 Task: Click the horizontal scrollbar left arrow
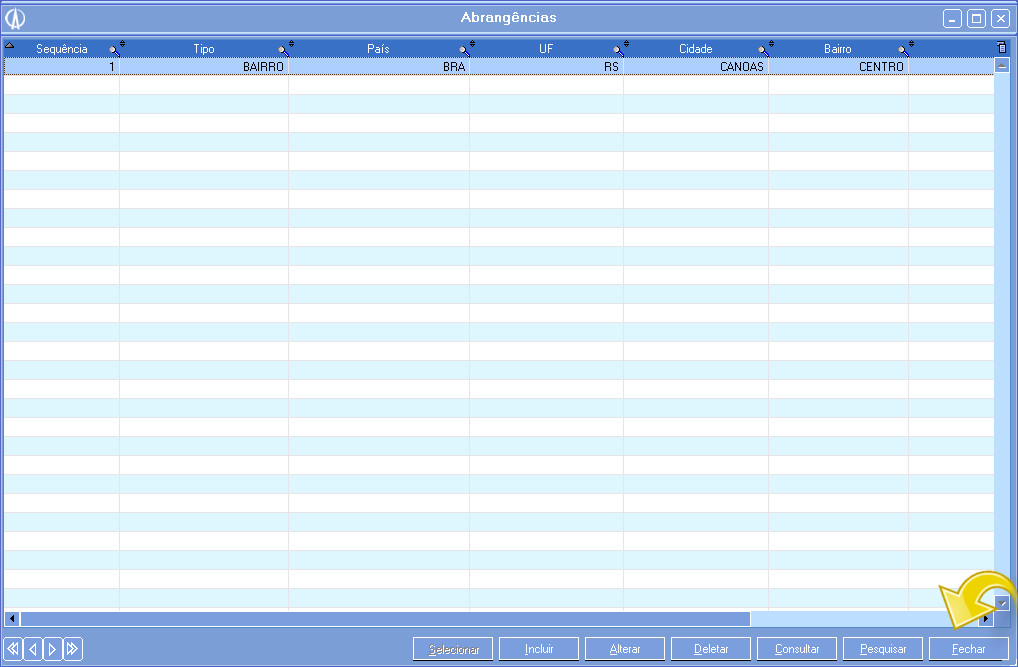pos(12,618)
